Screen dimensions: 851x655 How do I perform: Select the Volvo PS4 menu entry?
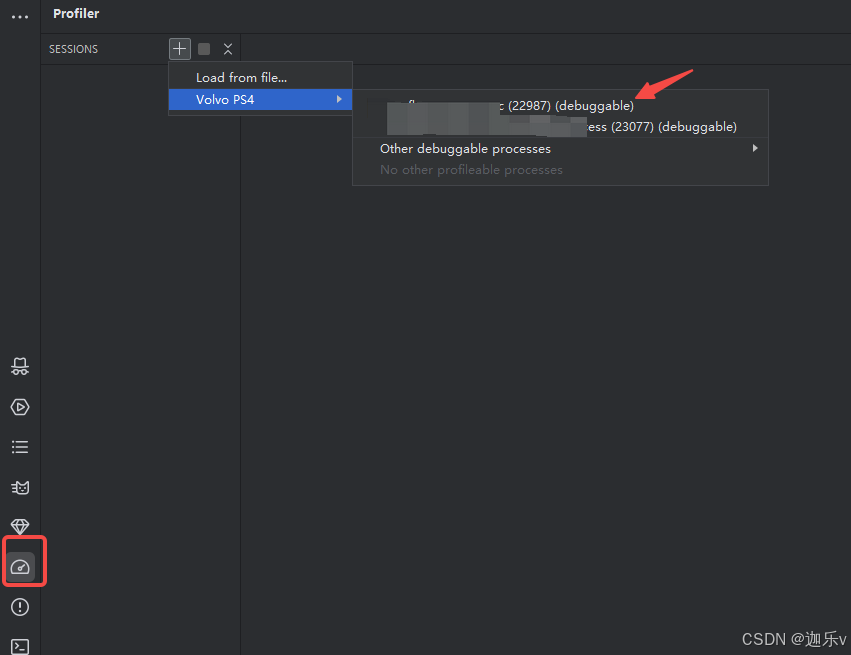pyautogui.click(x=222, y=99)
